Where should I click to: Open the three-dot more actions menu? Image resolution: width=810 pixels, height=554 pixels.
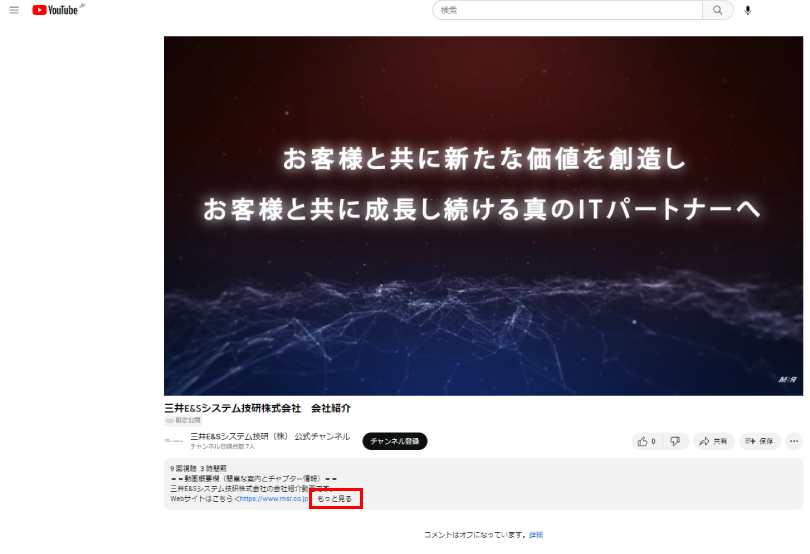[x=794, y=441]
